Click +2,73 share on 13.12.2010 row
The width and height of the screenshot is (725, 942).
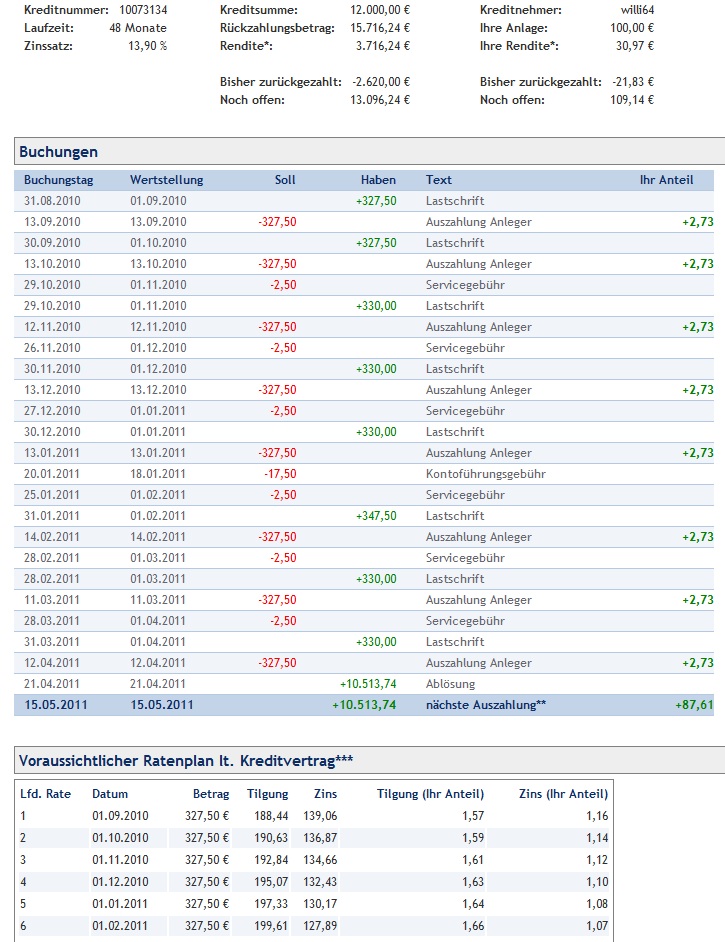pos(697,390)
